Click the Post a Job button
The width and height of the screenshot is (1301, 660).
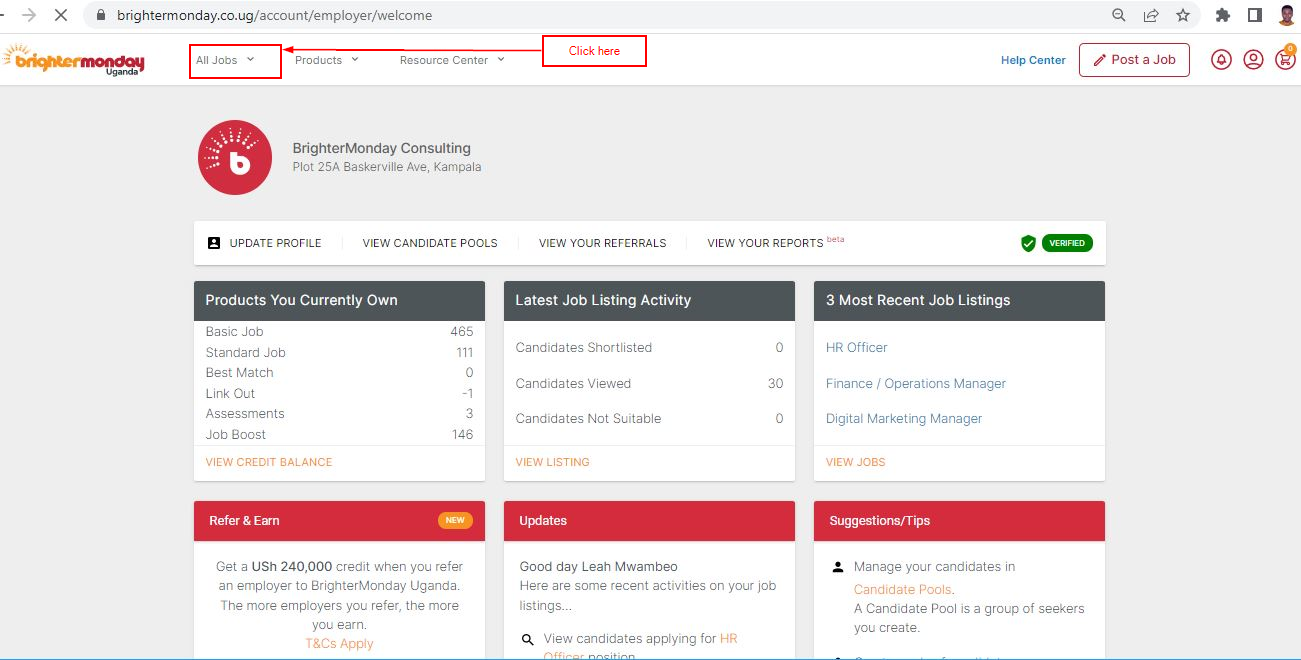1134,60
